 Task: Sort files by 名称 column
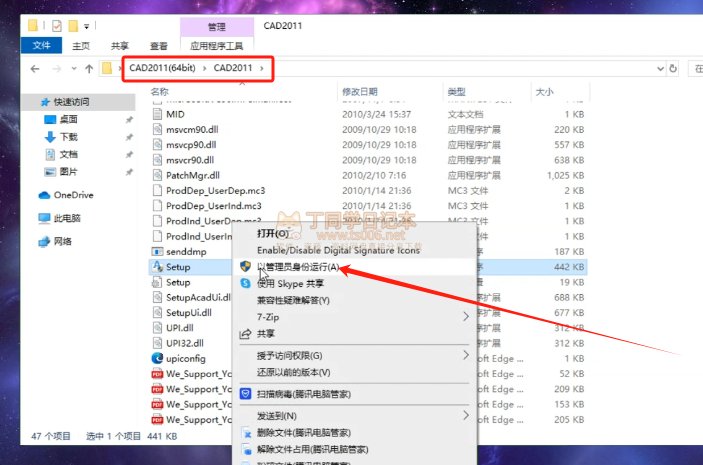click(x=160, y=91)
